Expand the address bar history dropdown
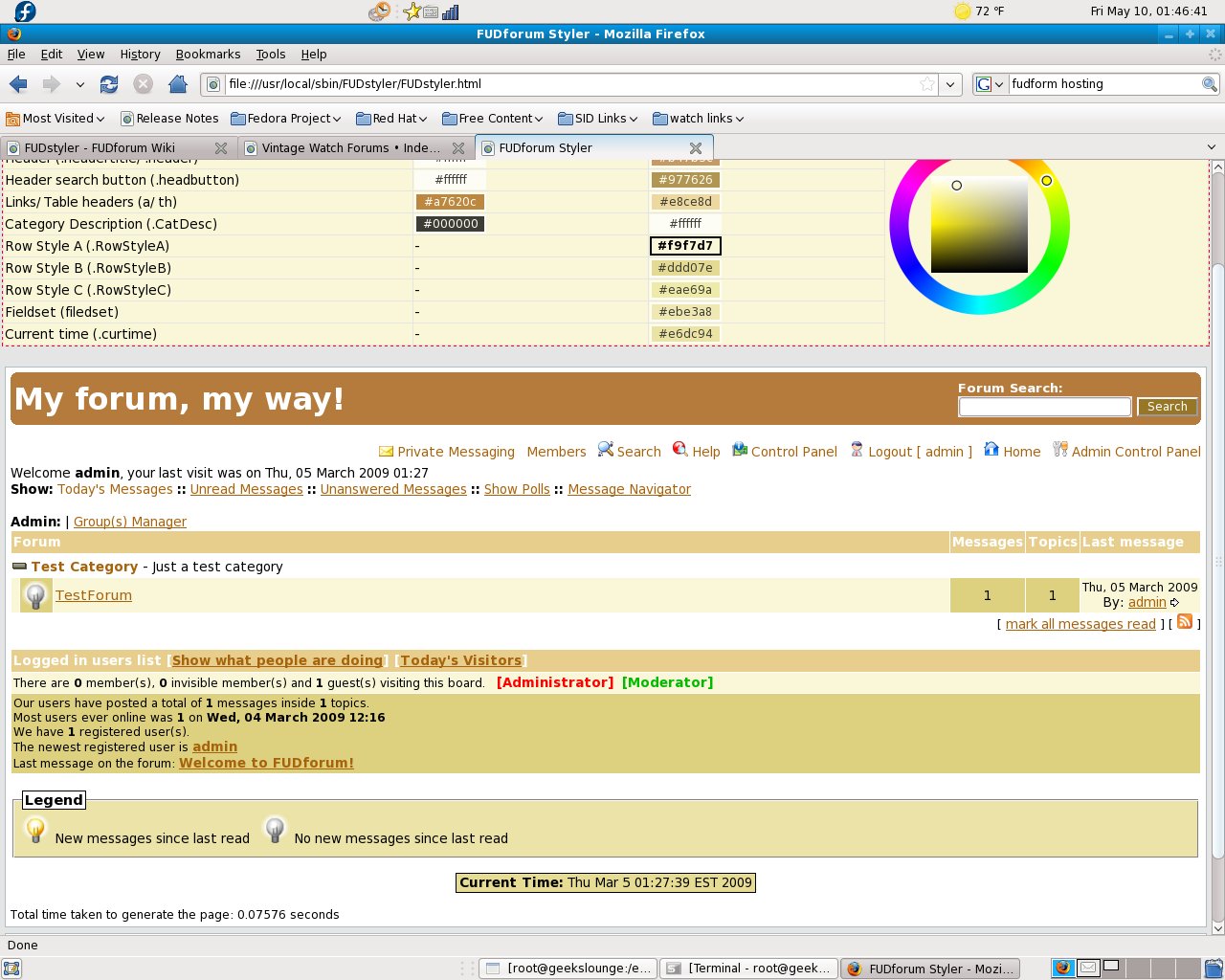 pos(949,84)
